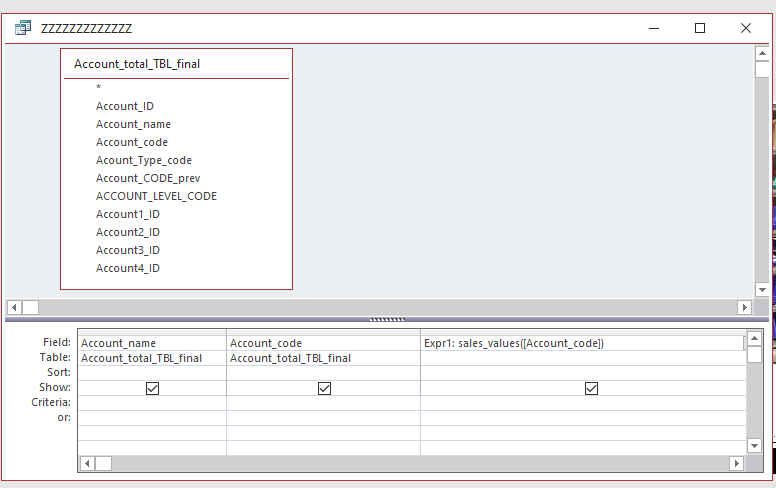This screenshot has height=488, width=776.
Task: Click left arrow of table pane horizontal scrollbar
Action: click(x=14, y=307)
